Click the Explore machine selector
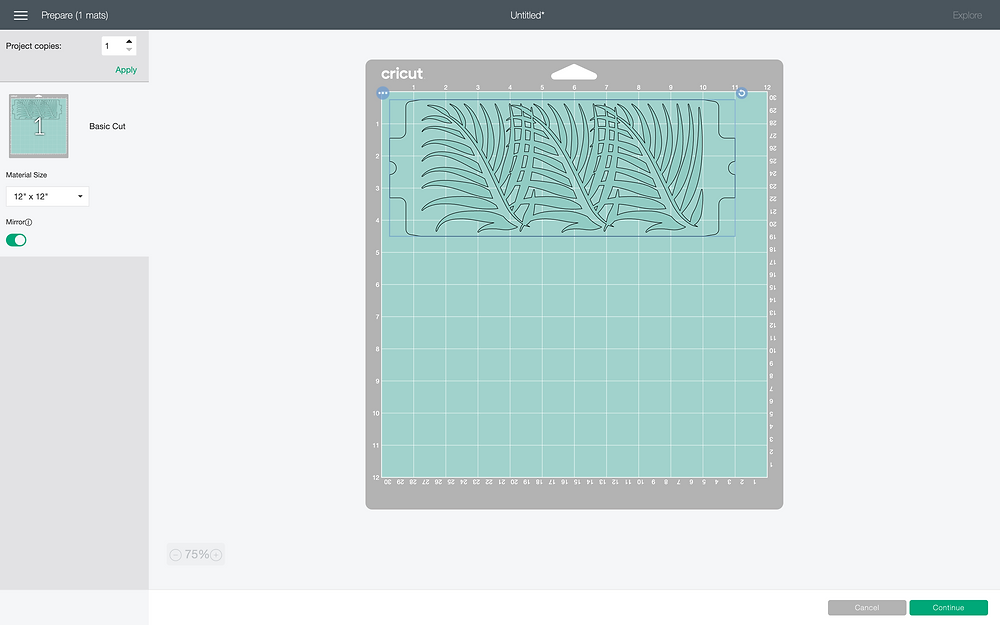This screenshot has height=625, width=1000. pyautogui.click(x=967, y=15)
